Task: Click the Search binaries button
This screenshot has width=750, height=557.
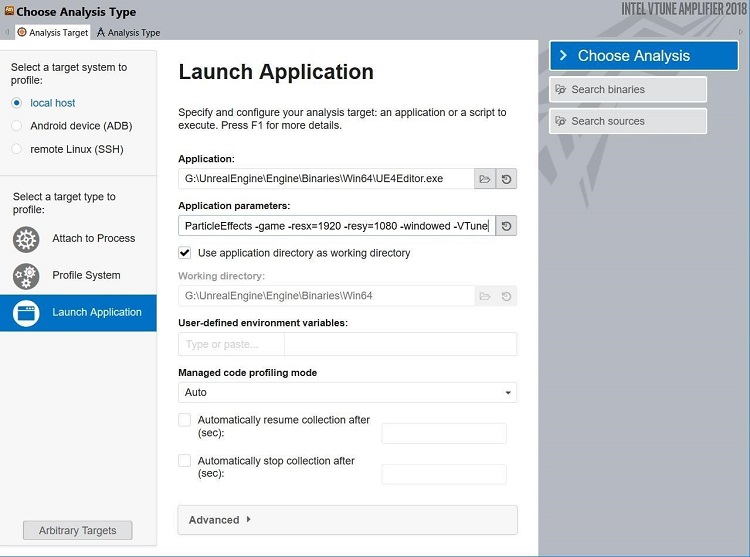Action: [x=628, y=89]
